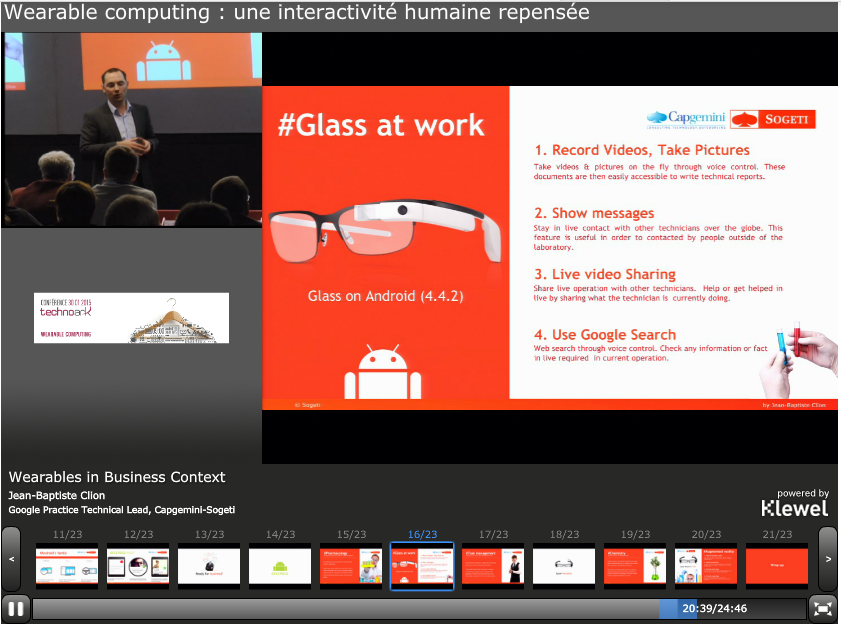Screen dimensions: 841x626
Task: Jump to slide 12/23 thumbnail
Action: click(138, 566)
